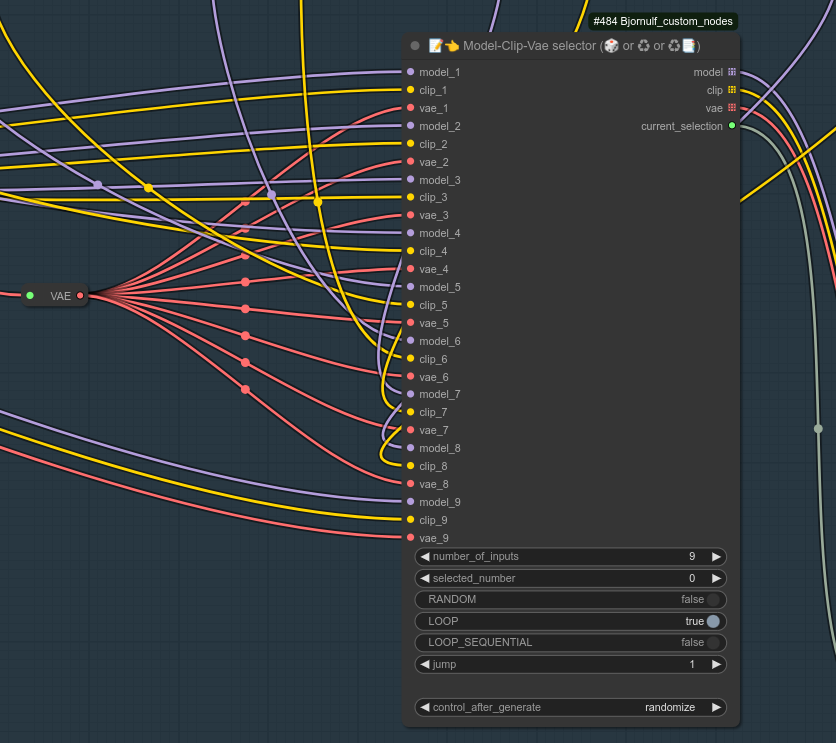Click the grid icon beside the clip output
This screenshot has height=743, width=836.
tap(732, 90)
